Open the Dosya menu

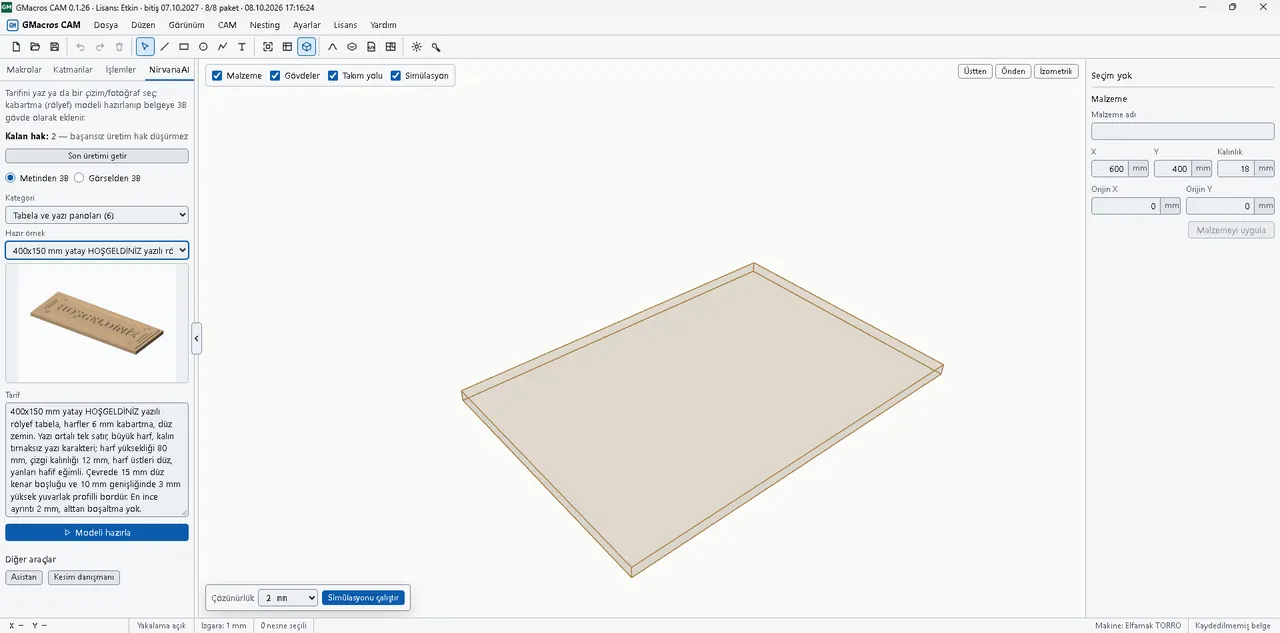[x=106, y=24]
